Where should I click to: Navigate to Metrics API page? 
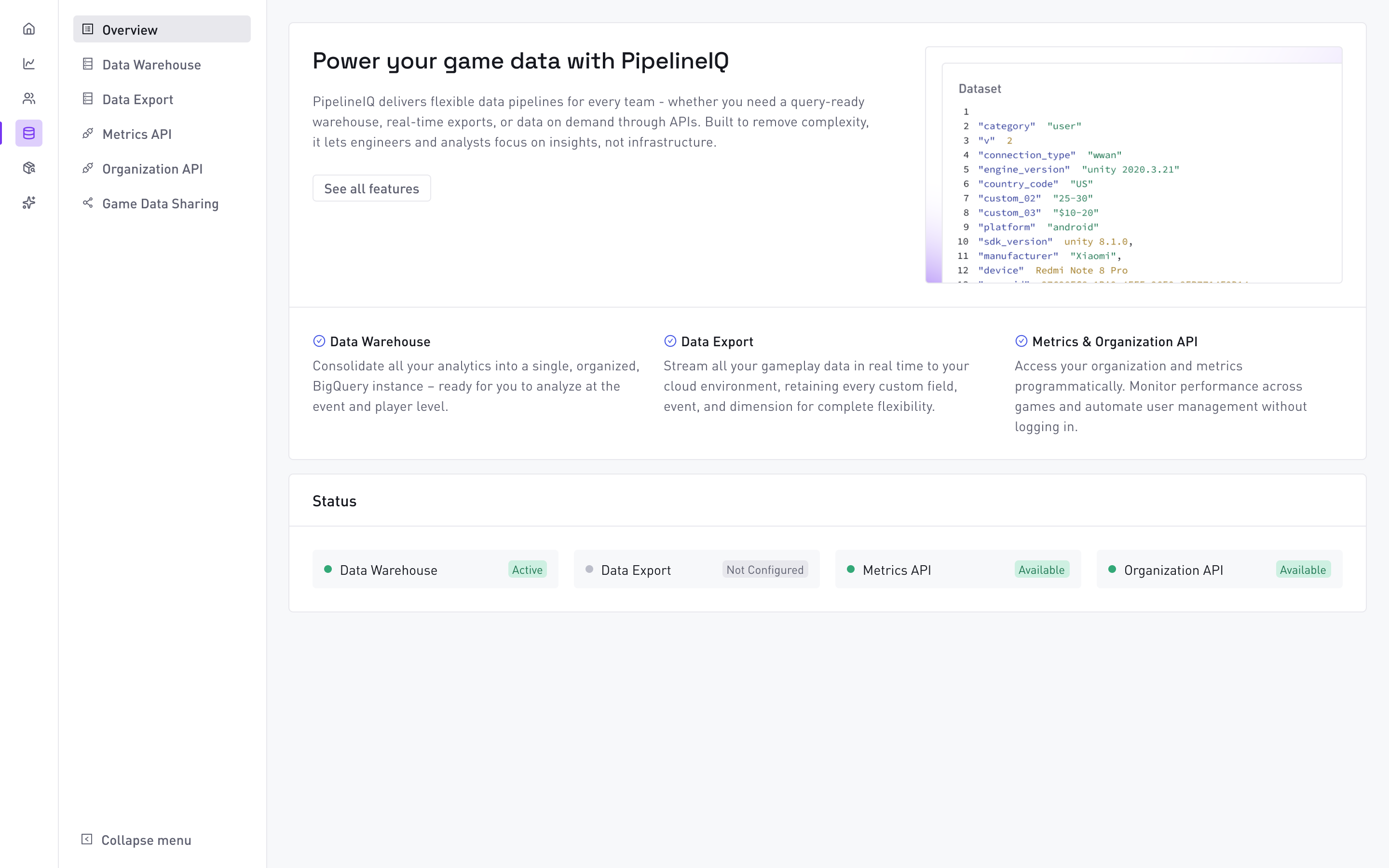162,134
